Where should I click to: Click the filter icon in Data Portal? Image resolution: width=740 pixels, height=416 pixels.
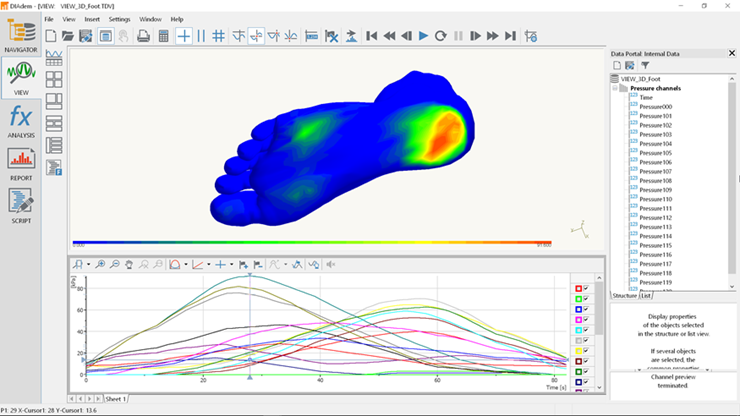(645, 65)
